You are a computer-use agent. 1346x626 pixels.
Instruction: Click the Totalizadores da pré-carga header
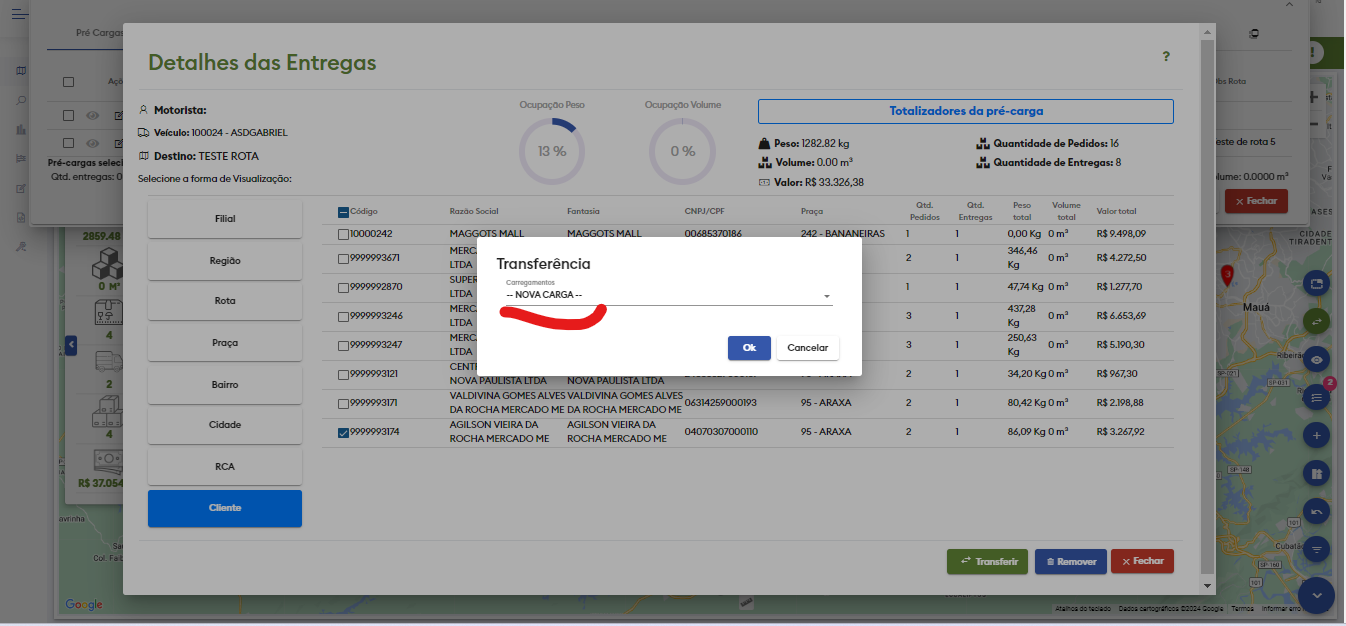(965, 111)
